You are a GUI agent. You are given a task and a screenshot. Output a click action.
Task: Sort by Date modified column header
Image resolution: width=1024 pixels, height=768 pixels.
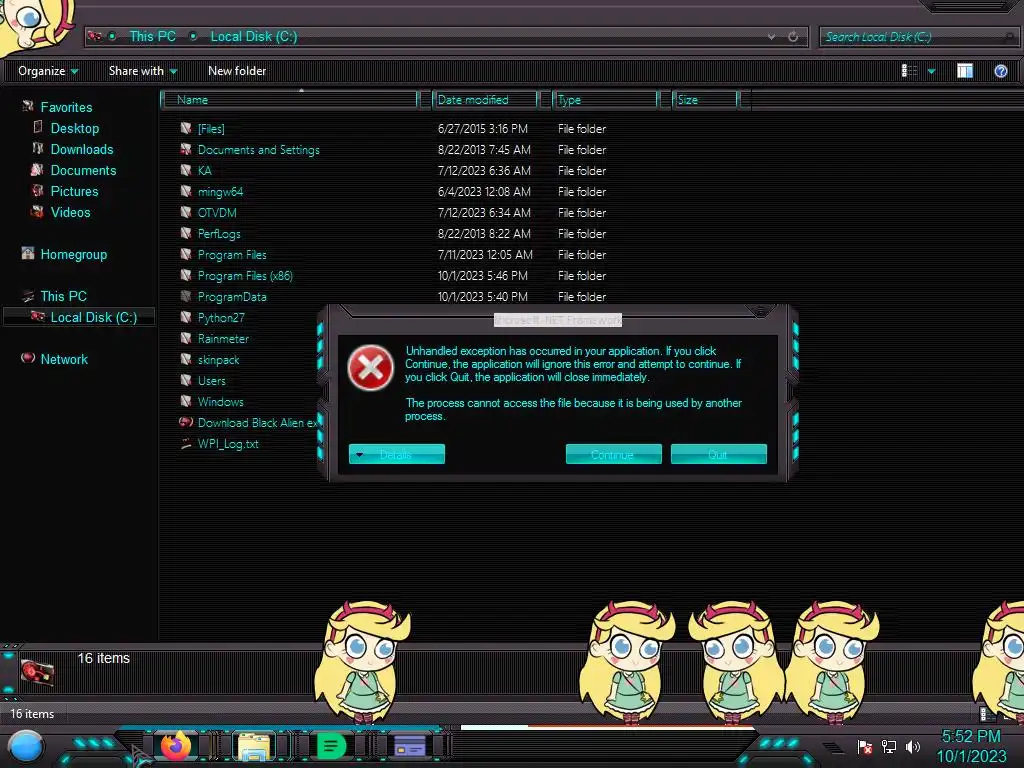(485, 100)
